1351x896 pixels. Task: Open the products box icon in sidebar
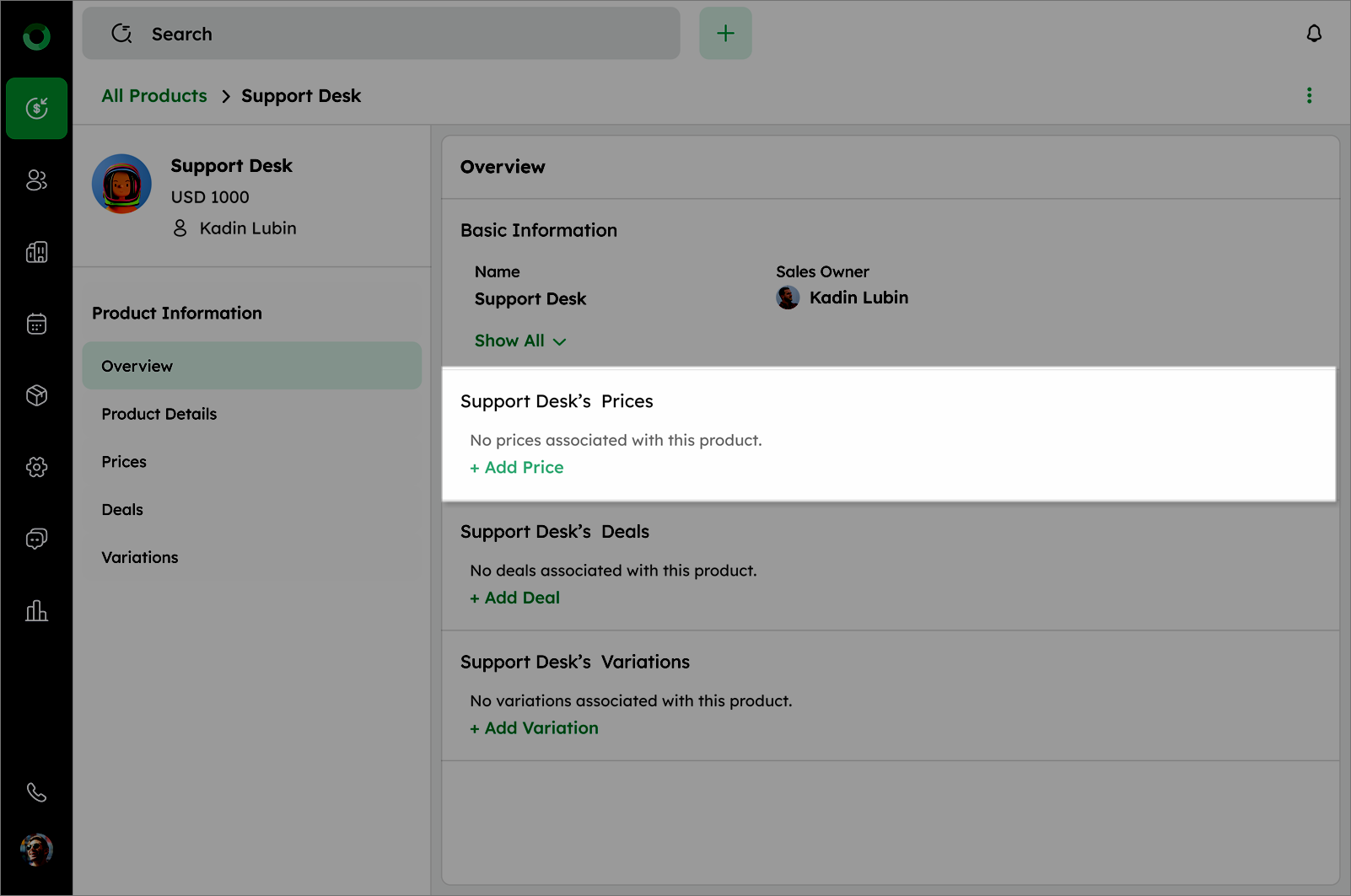(x=36, y=395)
